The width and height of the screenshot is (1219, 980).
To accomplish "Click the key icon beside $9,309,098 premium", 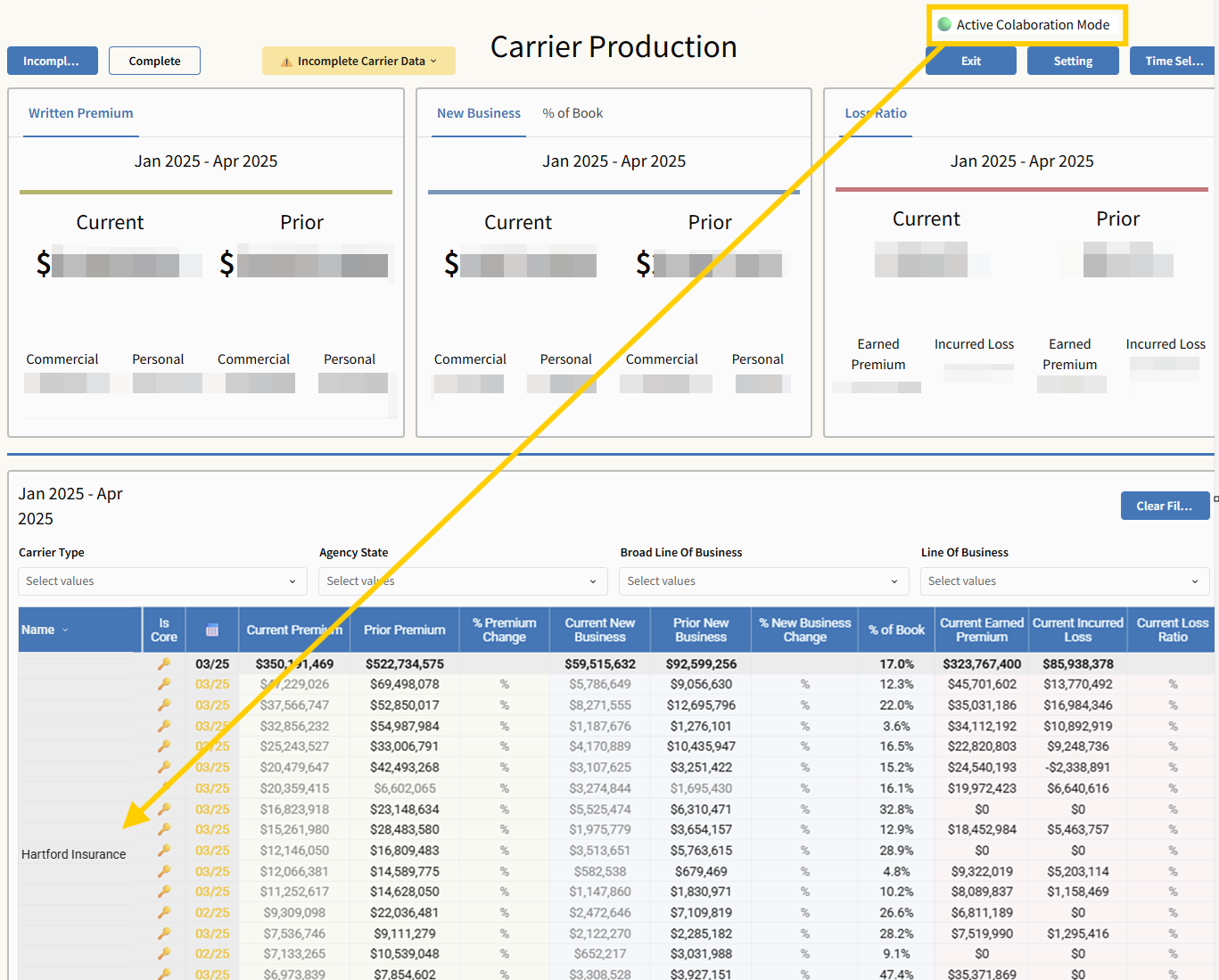I will pos(164,912).
